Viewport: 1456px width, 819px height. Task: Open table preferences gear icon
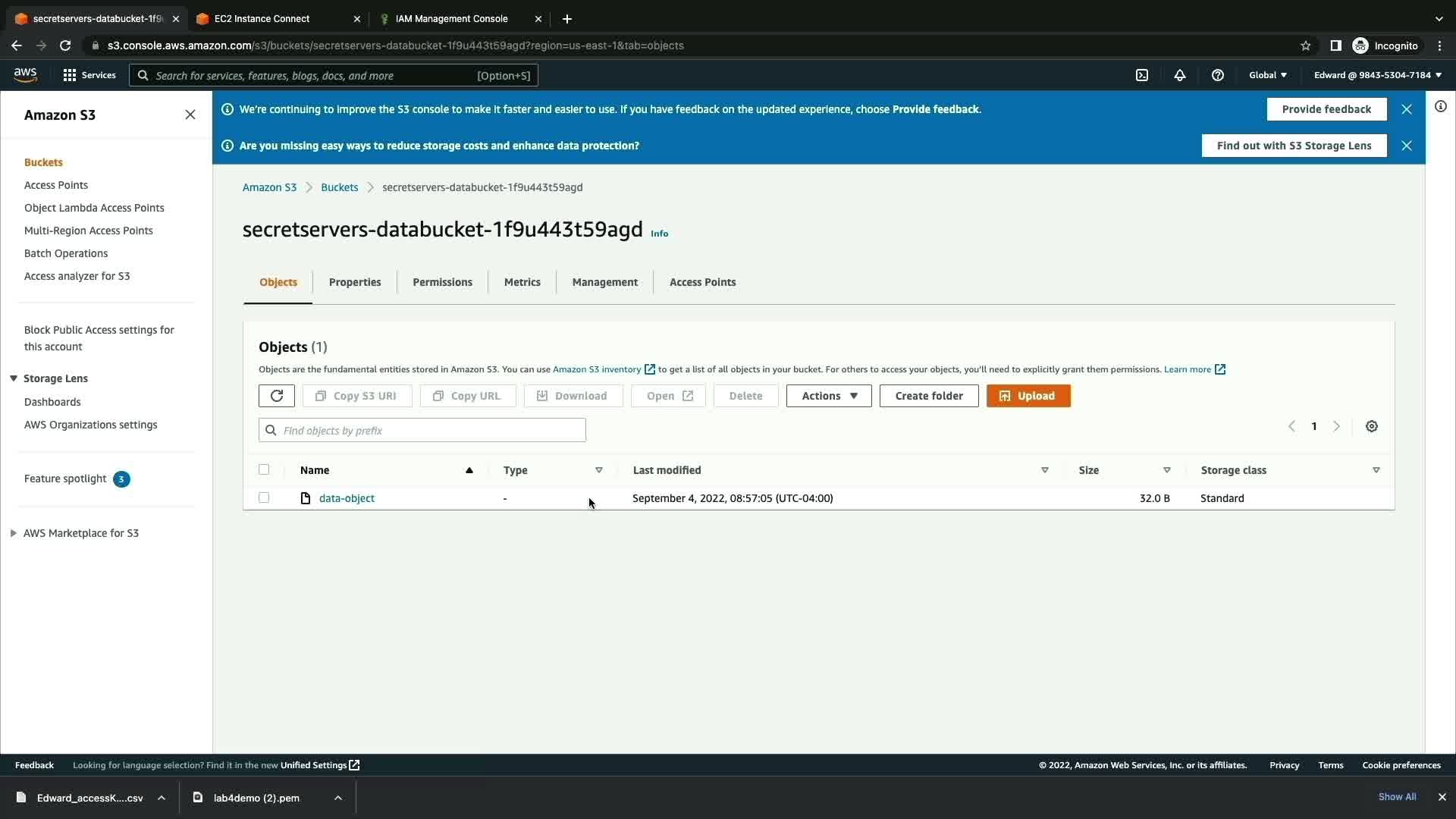(1372, 426)
